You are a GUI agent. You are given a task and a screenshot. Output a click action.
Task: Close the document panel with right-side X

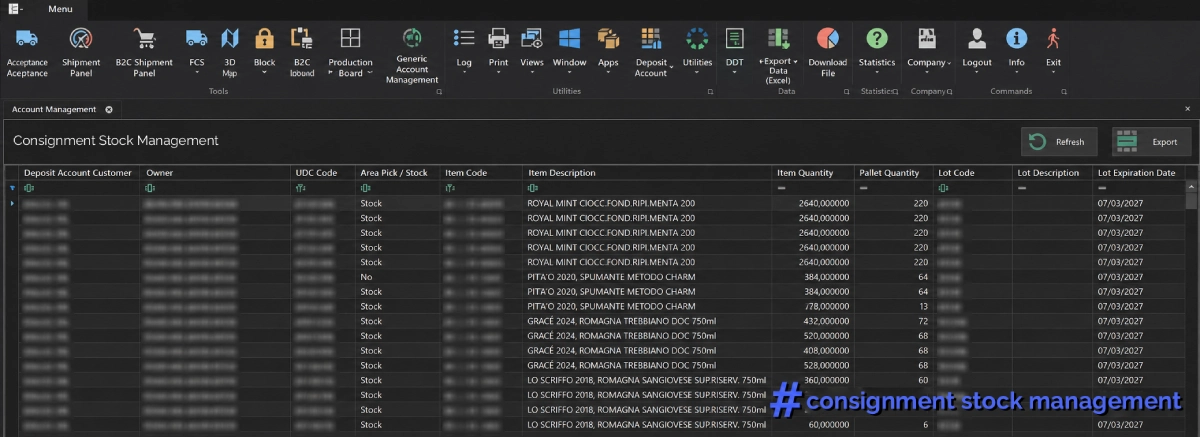pos(1187,109)
